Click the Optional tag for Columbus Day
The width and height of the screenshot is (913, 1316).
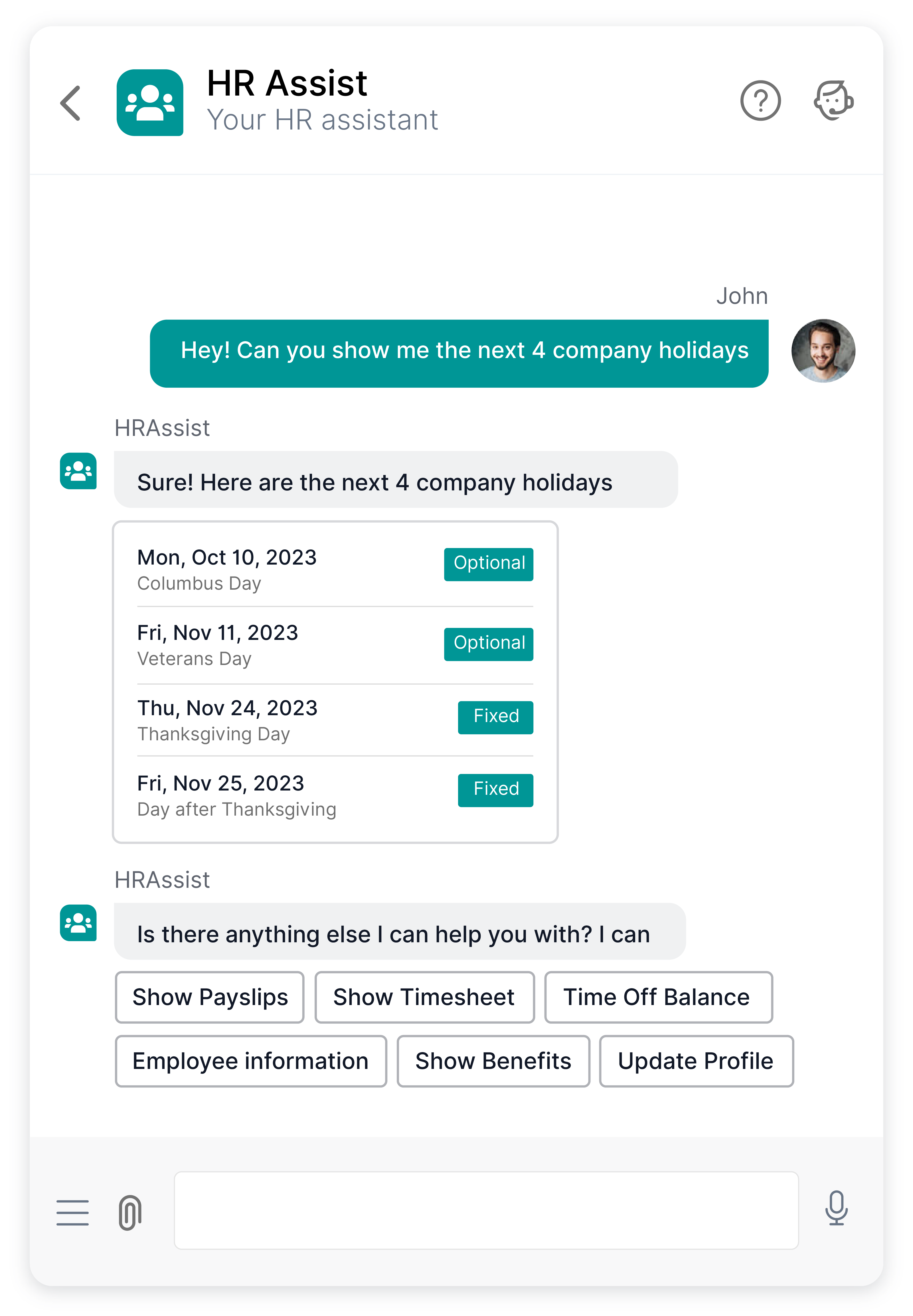[x=489, y=564]
